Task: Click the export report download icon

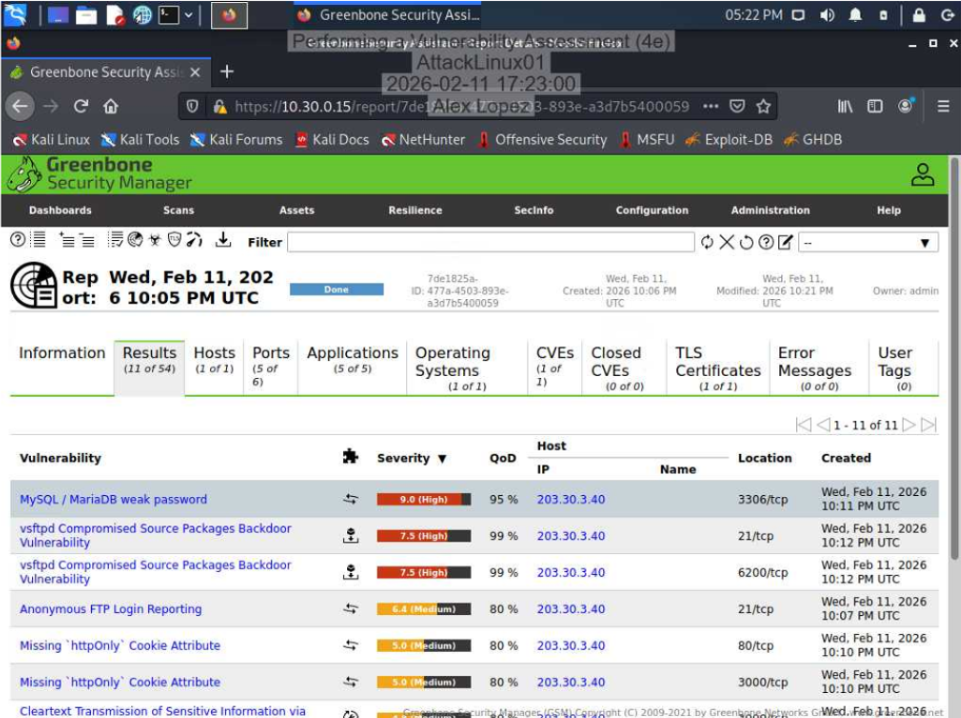Action: click(x=223, y=240)
